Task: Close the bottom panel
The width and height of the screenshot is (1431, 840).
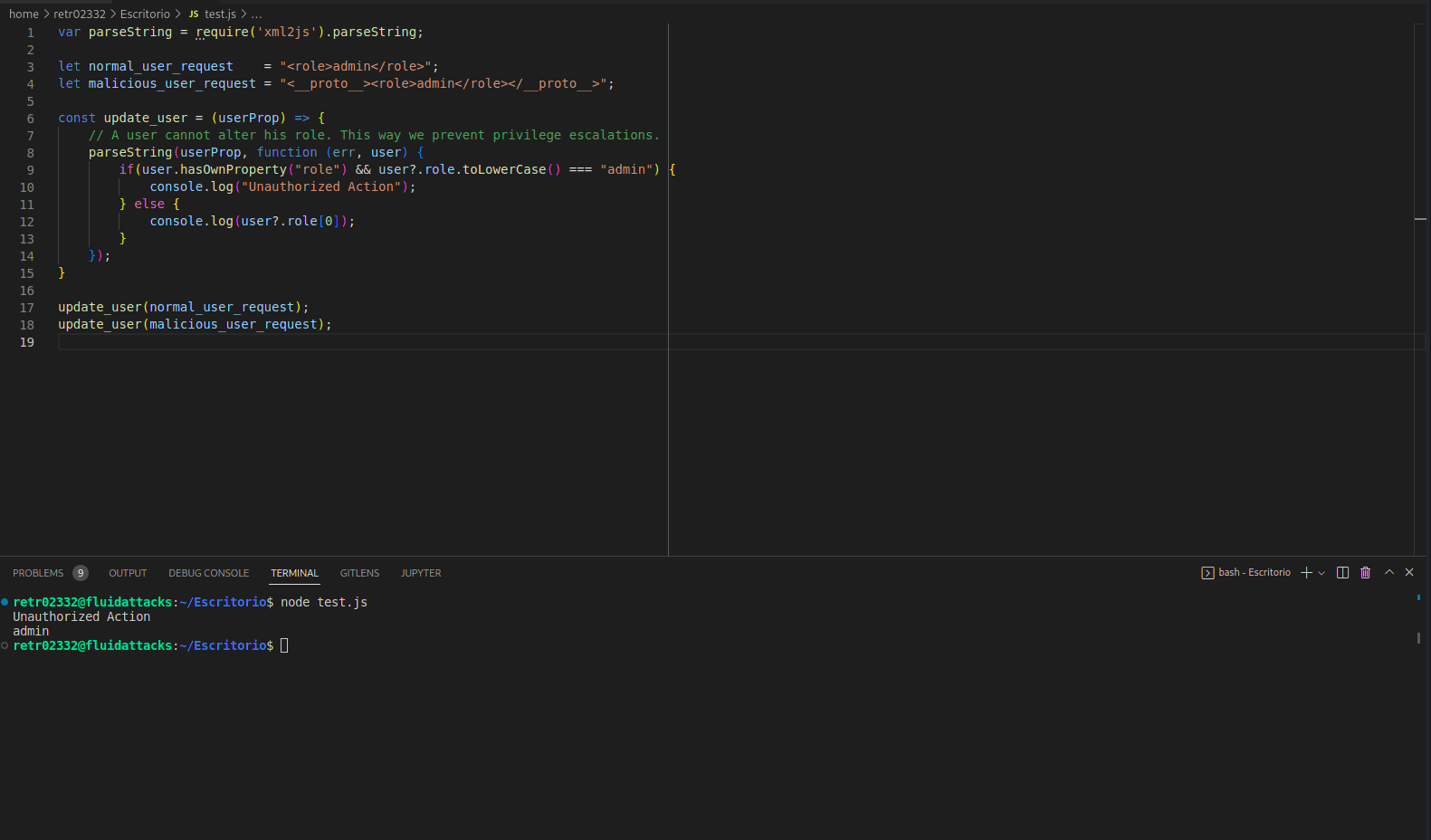Action: (x=1409, y=572)
